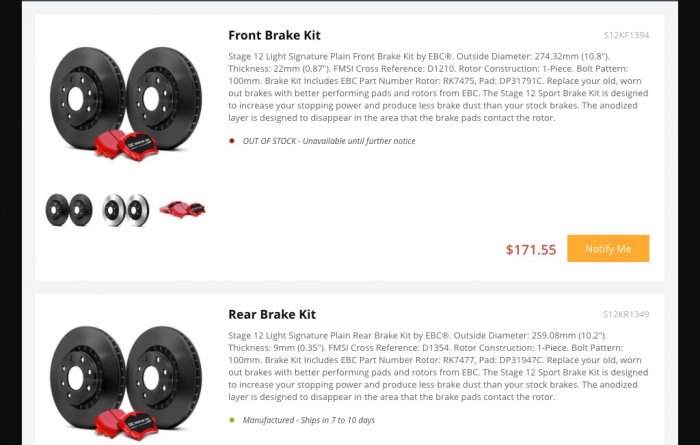700x445 pixels.
Task: Click the Front Brake Kit description paragraph
Action: coord(438,88)
